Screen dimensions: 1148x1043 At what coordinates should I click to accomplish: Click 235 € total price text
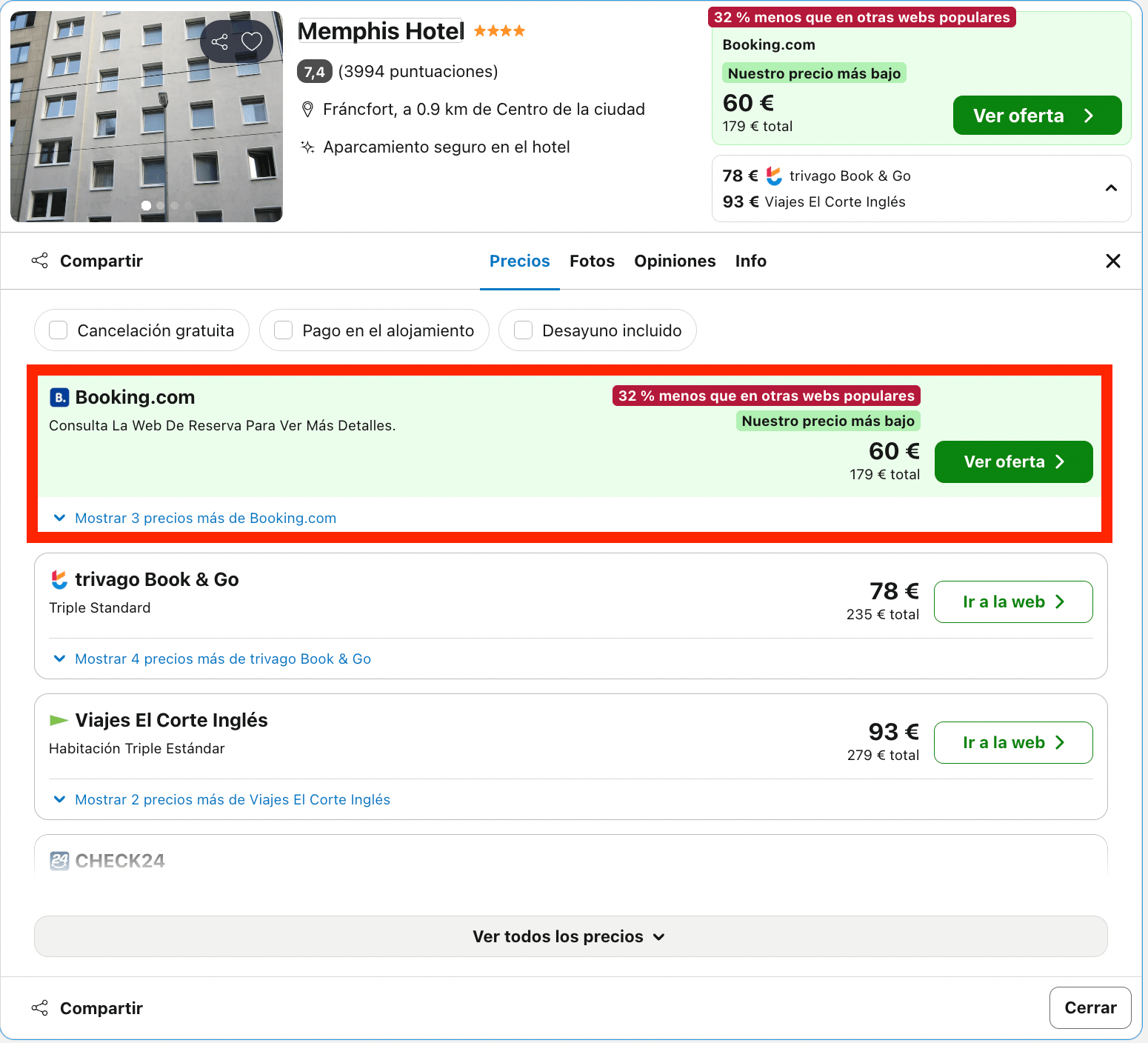[x=883, y=615]
